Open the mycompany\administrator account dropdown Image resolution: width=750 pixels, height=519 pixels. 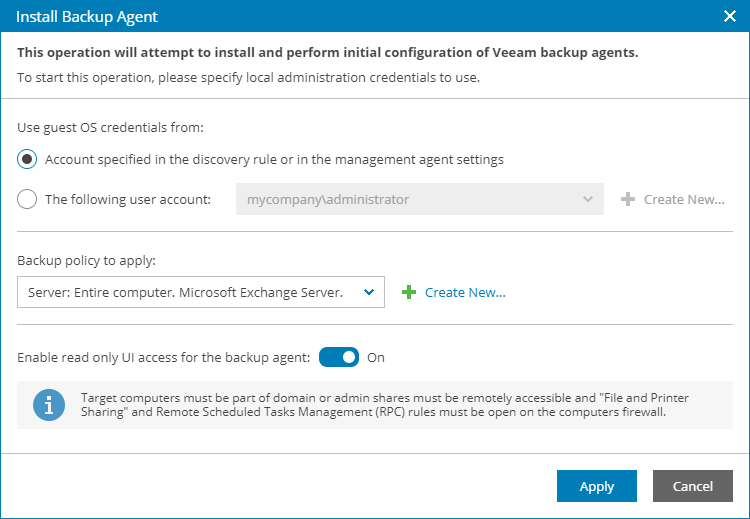tap(410, 199)
